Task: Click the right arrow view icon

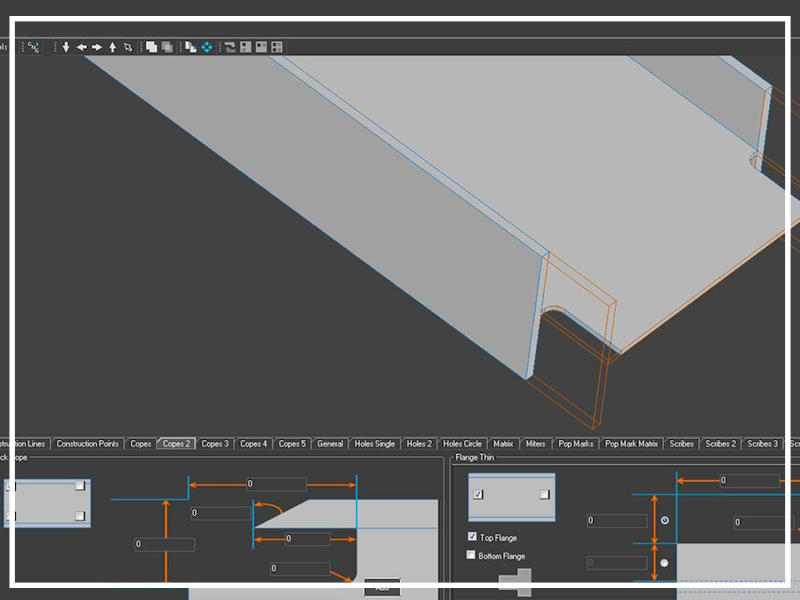Action: 97,47
